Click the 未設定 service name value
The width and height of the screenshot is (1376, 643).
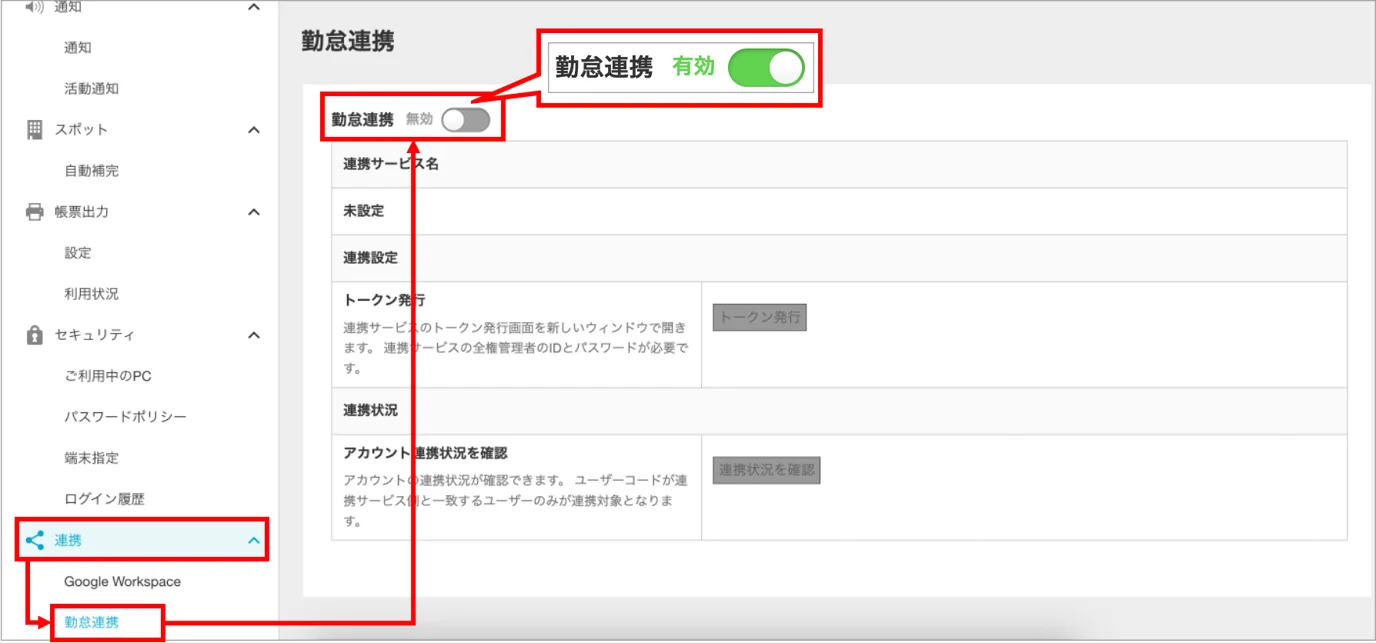coord(364,211)
